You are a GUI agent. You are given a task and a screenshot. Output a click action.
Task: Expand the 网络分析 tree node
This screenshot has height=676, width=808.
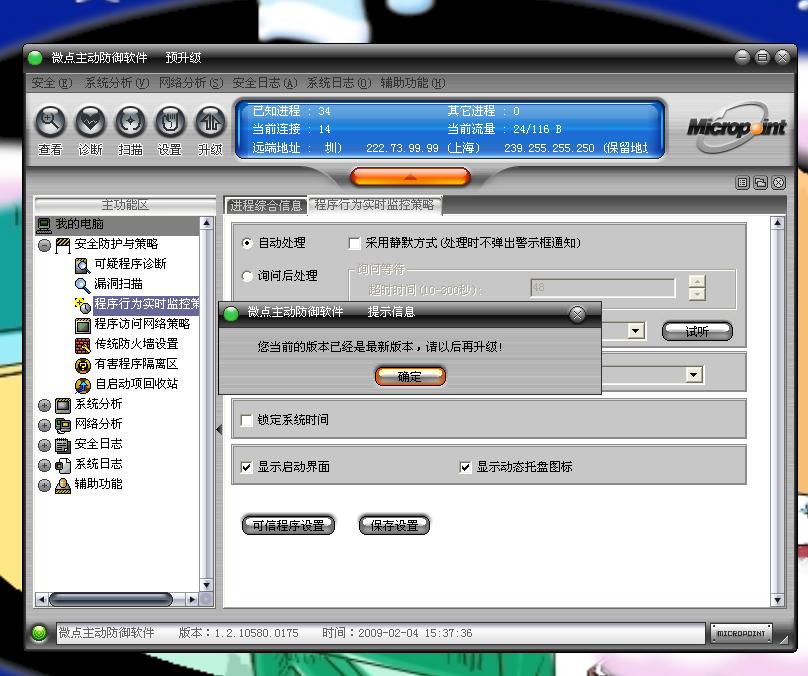[45, 425]
